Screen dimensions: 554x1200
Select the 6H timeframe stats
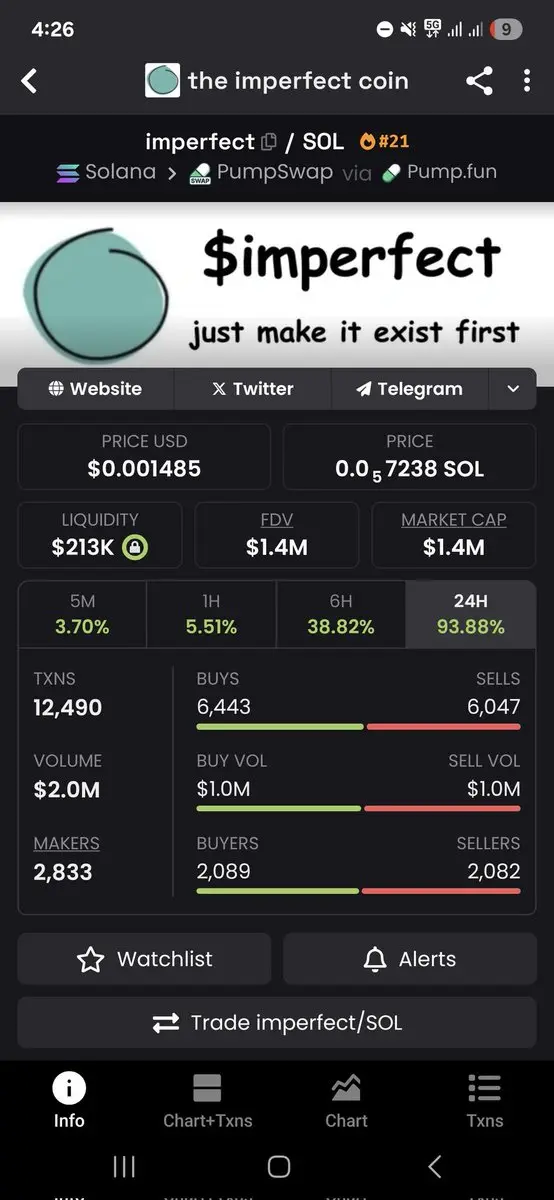click(x=341, y=615)
